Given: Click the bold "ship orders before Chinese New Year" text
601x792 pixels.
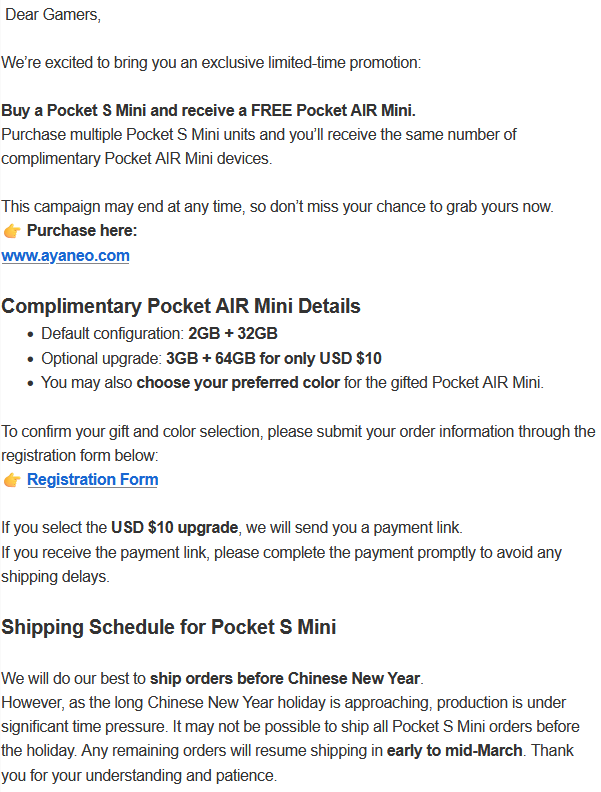Looking at the screenshot, I should [286, 678].
